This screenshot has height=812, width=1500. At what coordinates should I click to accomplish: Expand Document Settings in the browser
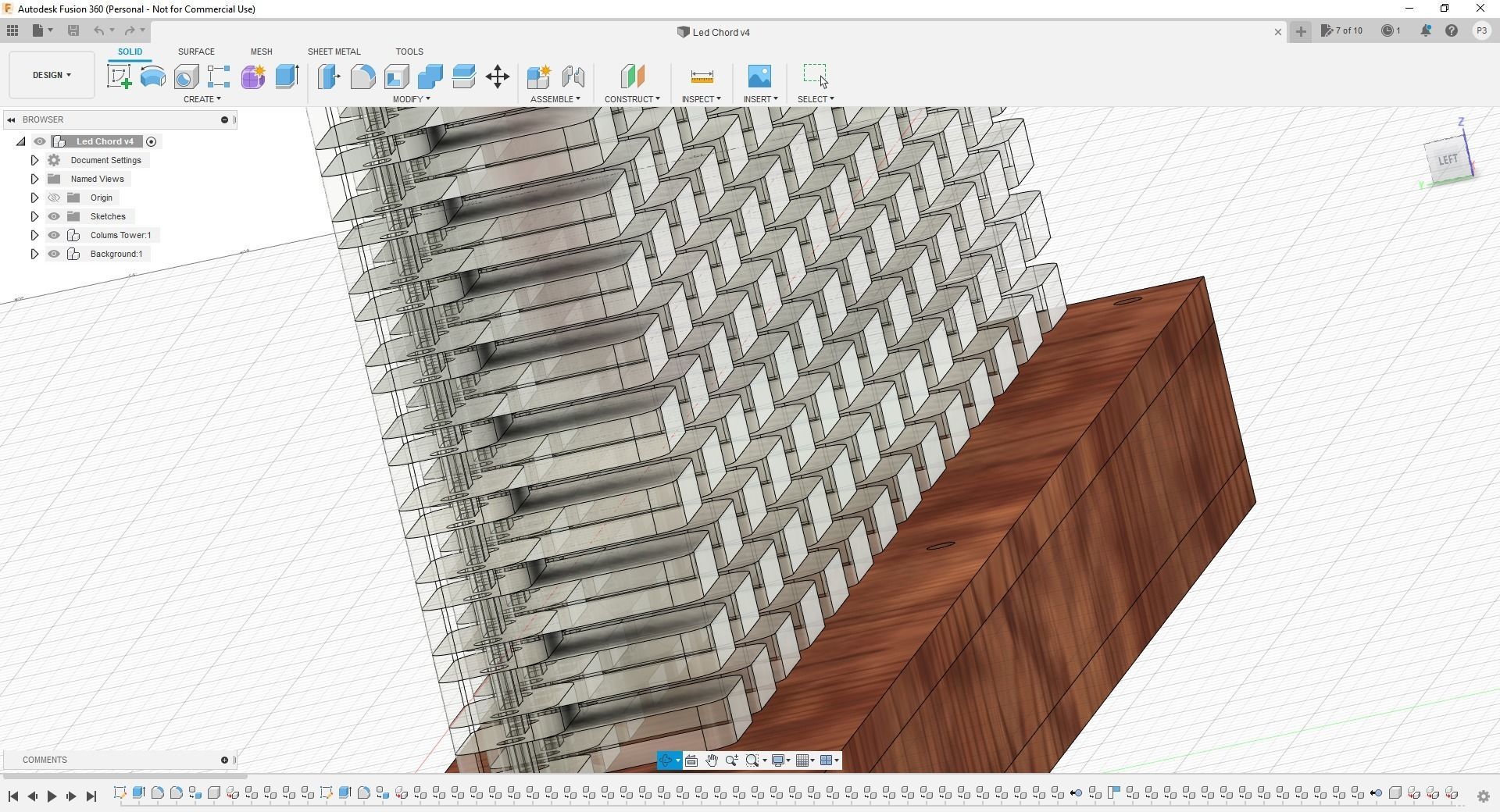tap(34, 160)
